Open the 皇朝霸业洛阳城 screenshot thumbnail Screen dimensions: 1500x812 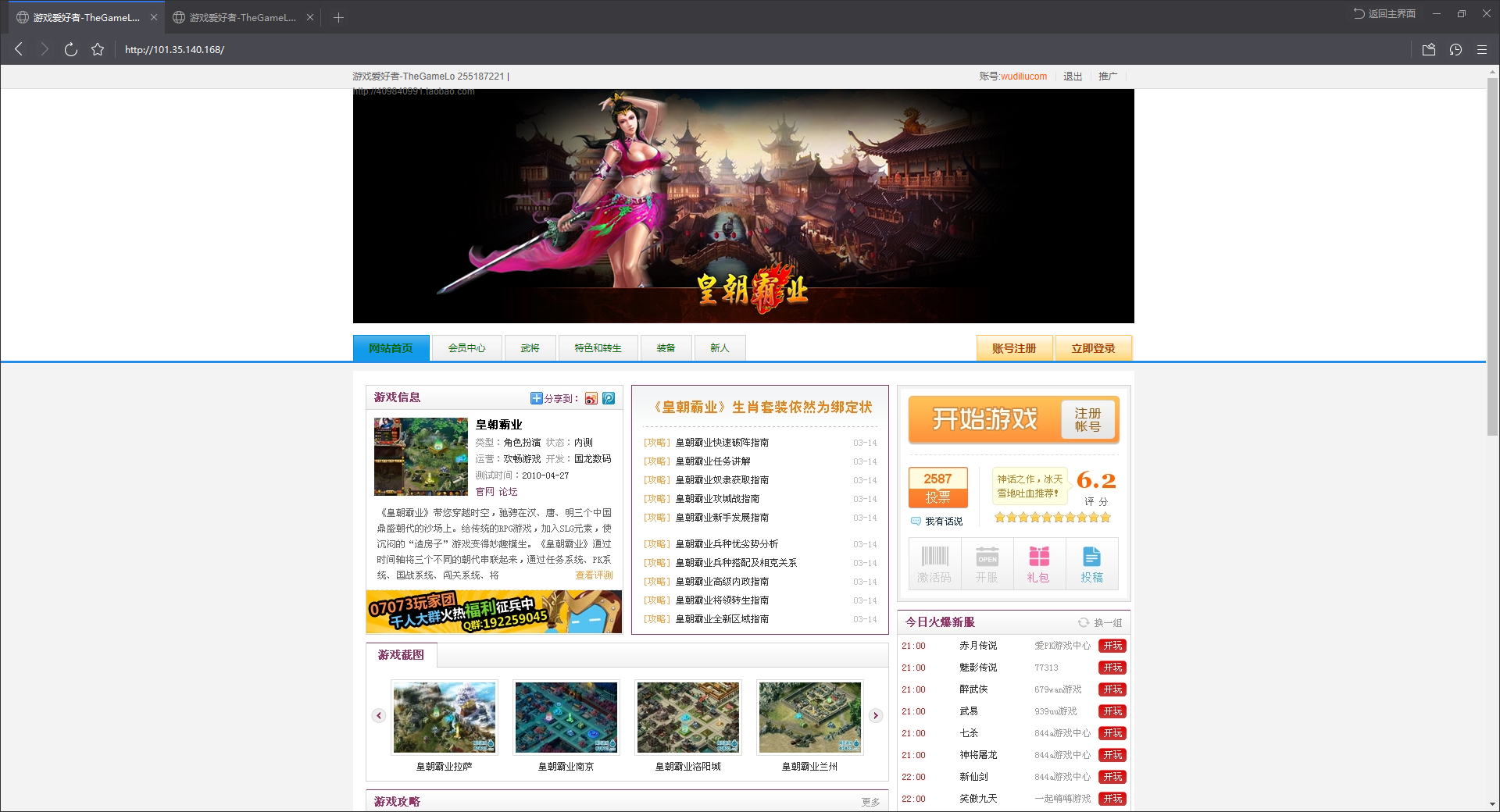coord(688,718)
